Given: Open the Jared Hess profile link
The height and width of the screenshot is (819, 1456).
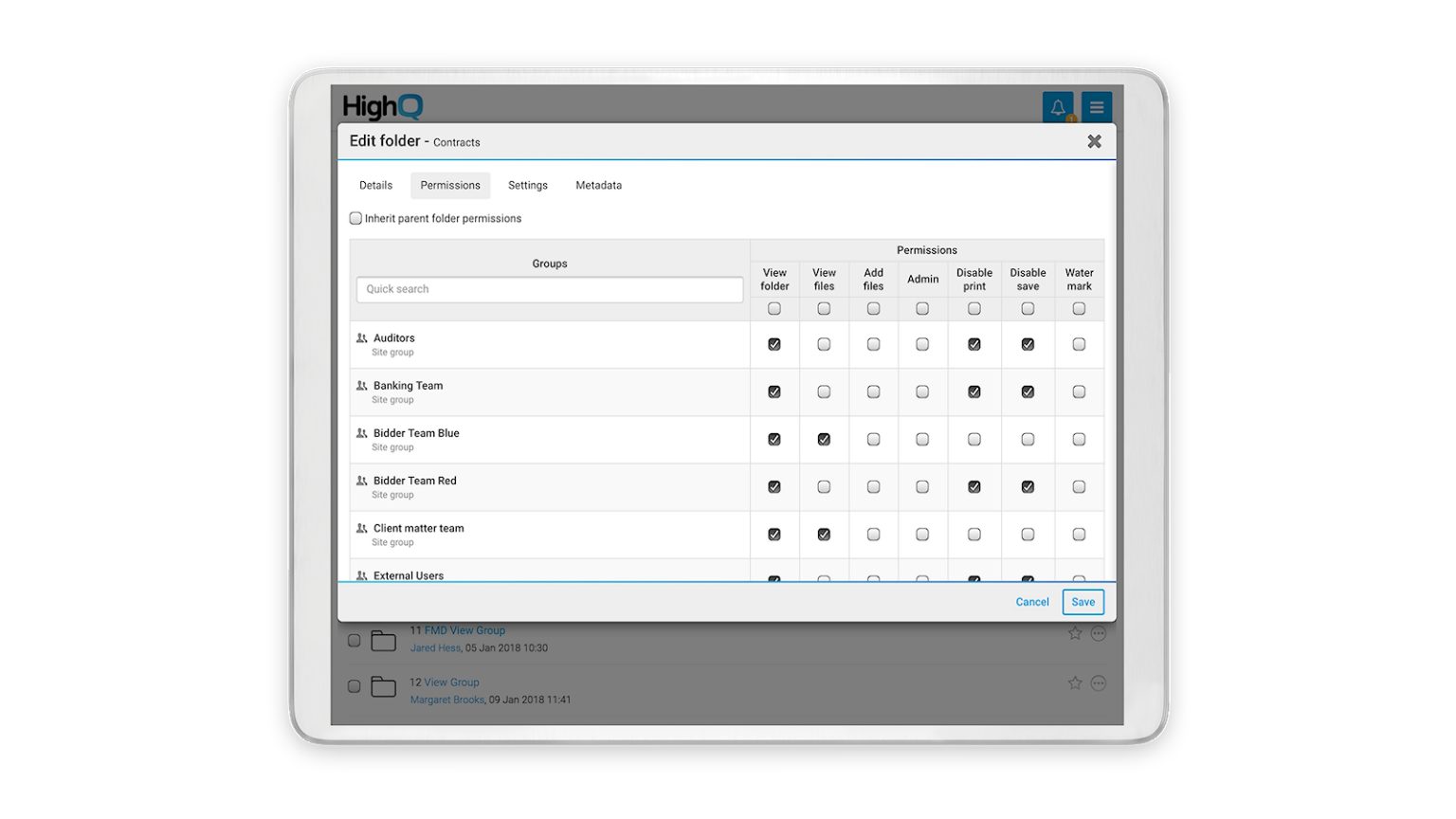Looking at the screenshot, I should 435,648.
